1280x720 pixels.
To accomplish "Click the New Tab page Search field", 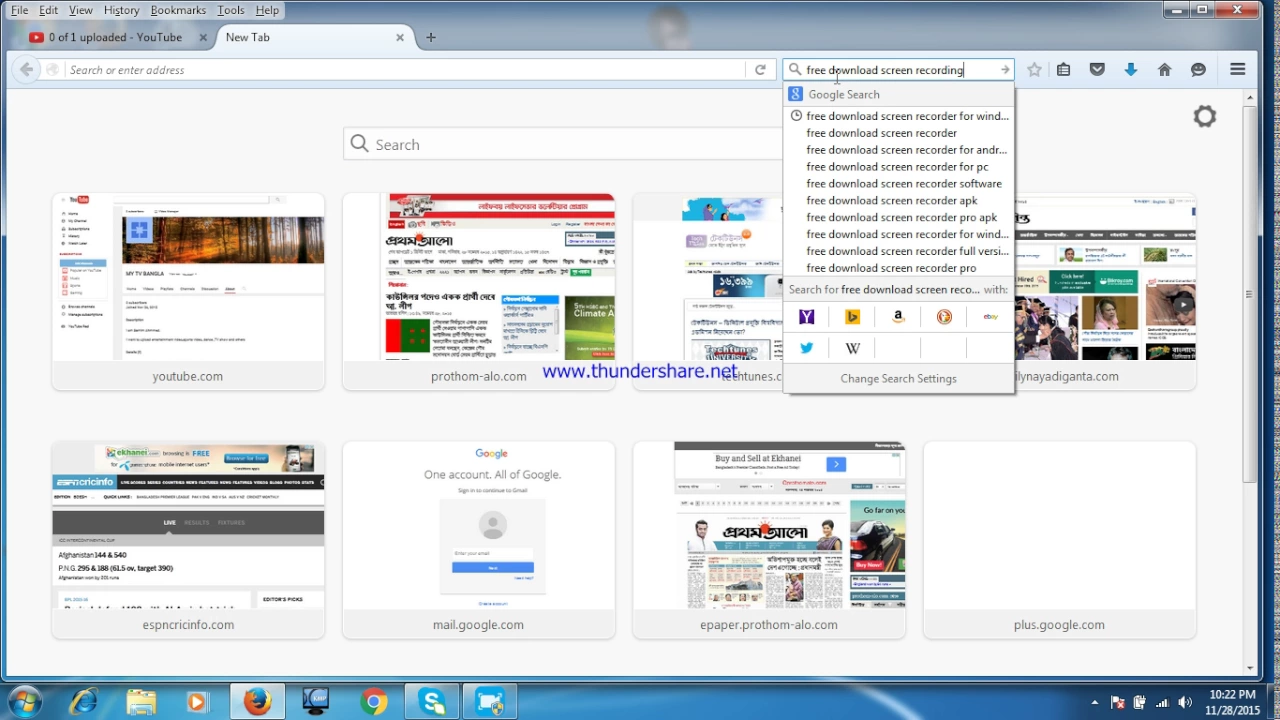I will click(x=565, y=144).
